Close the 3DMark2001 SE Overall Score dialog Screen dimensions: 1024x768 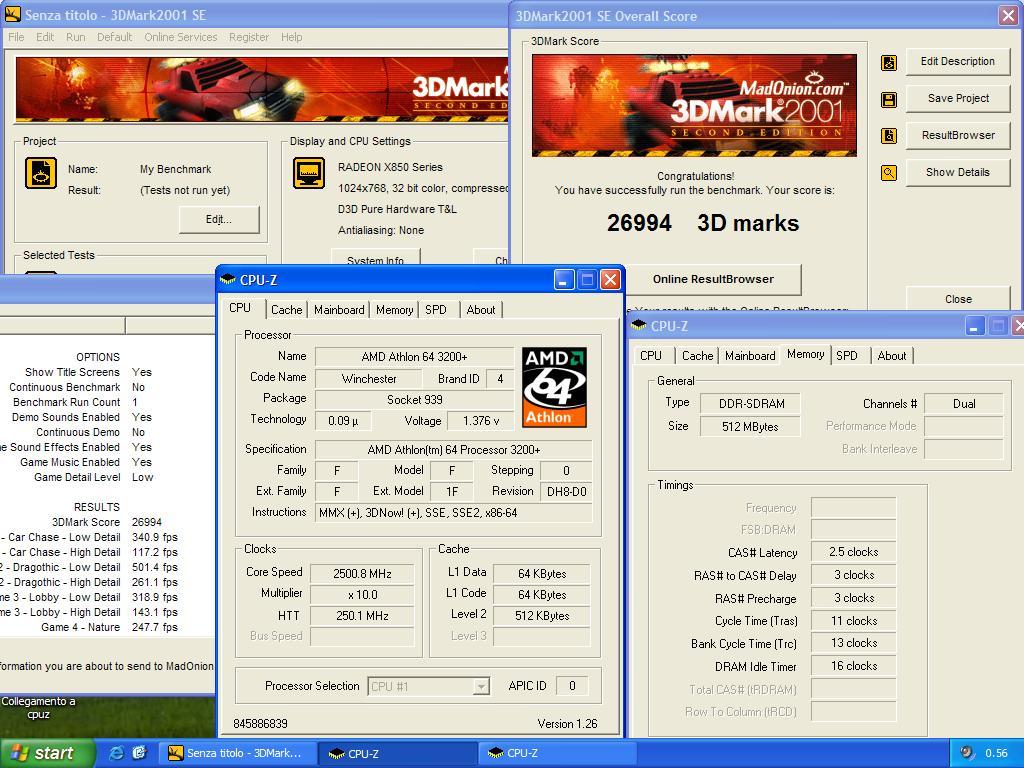(1008, 16)
